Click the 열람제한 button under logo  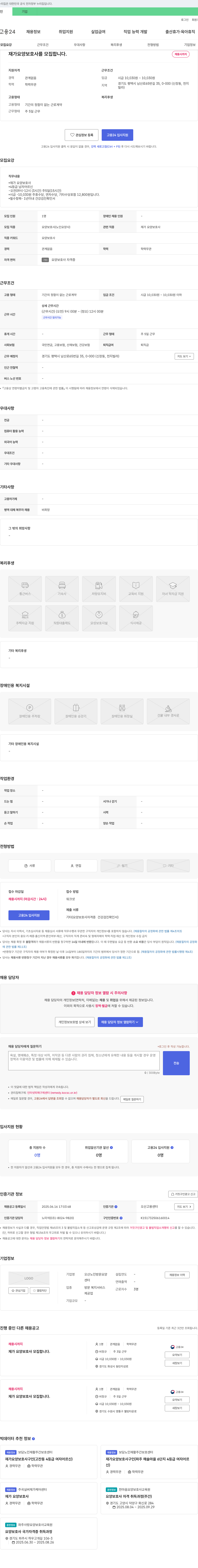(40, 1290)
